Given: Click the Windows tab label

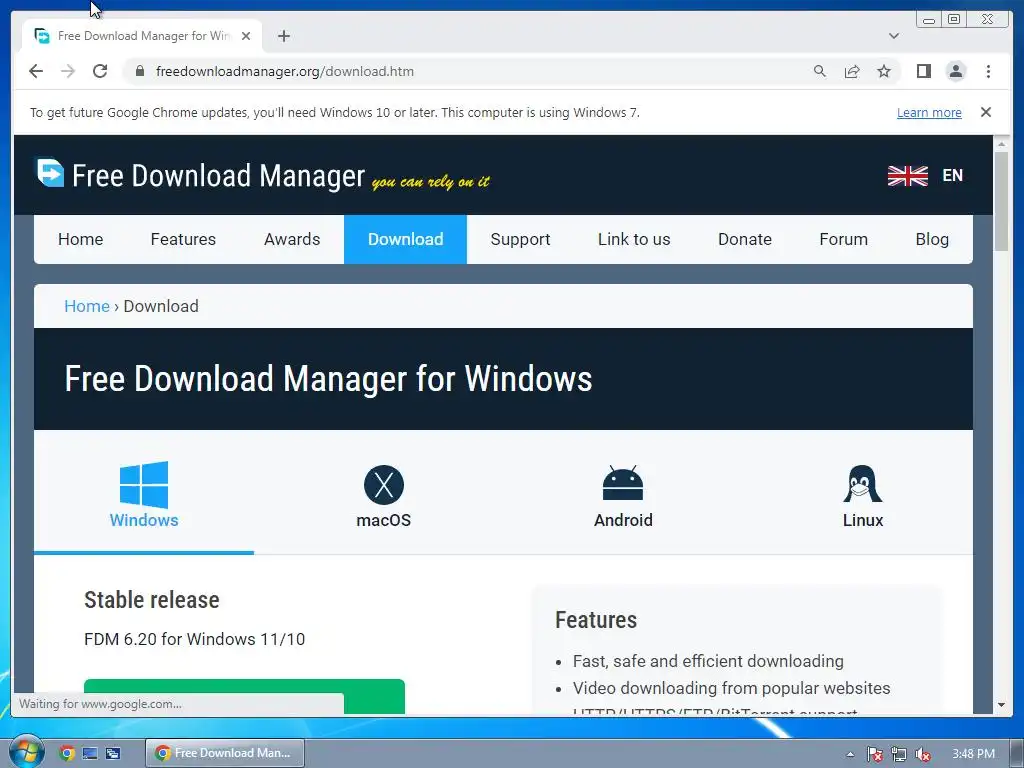Looking at the screenshot, I should tap(144, 520).
